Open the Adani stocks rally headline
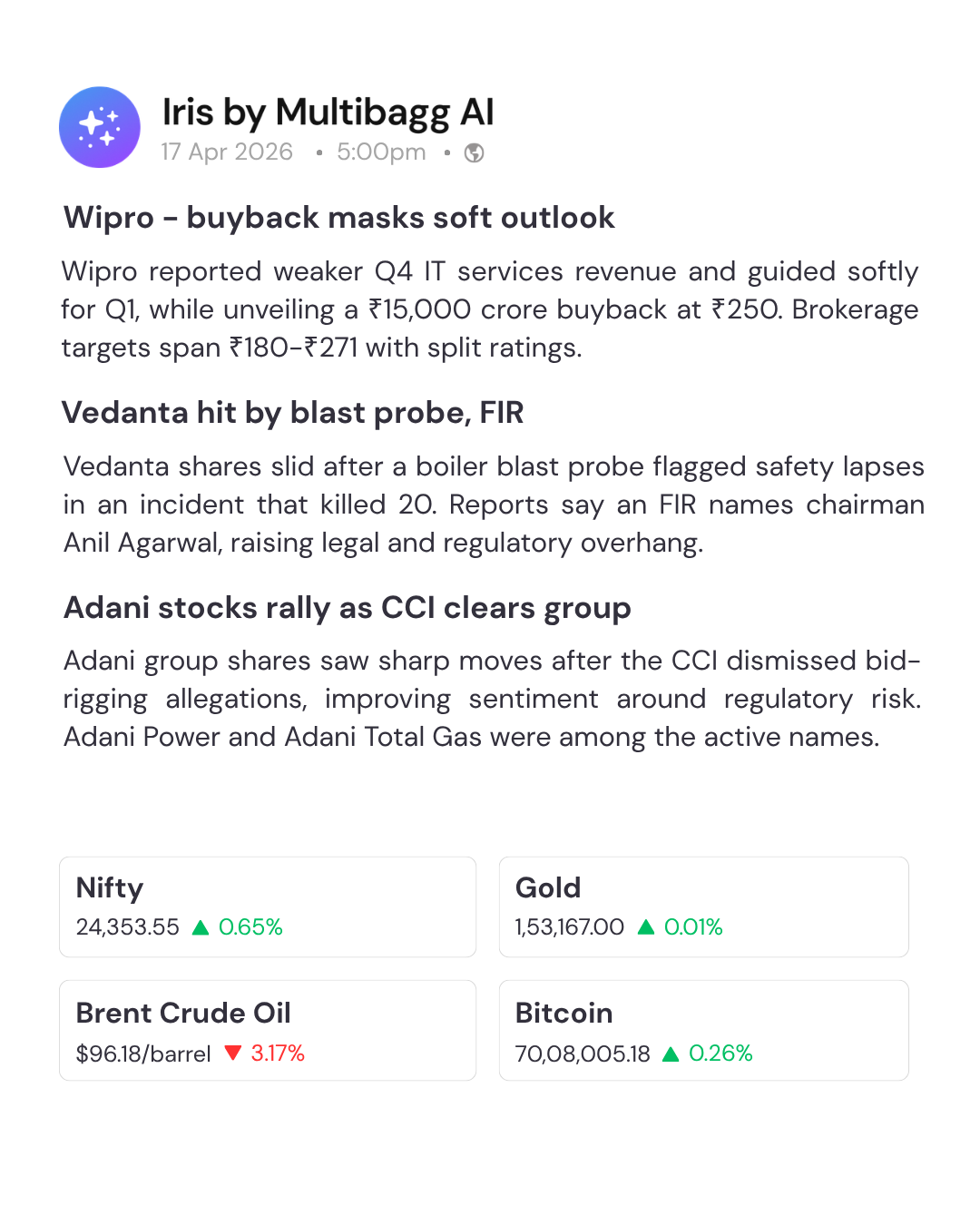 (x=347, y=607)
